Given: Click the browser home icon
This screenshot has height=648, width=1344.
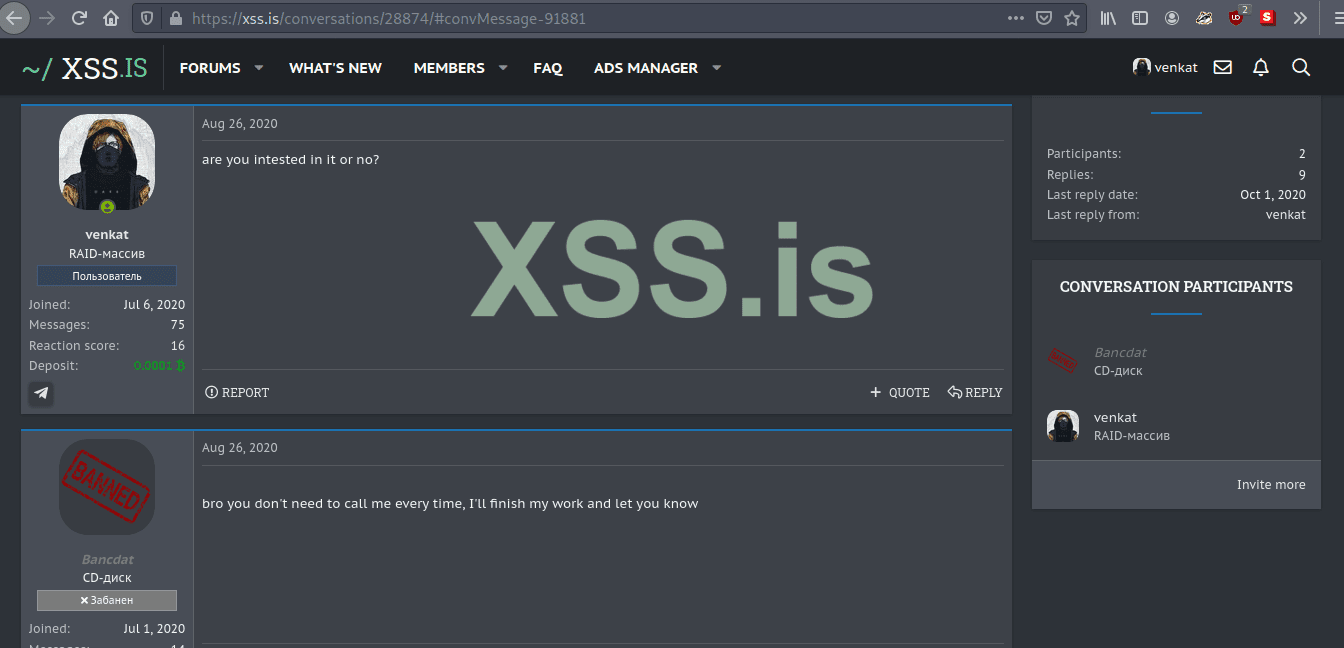Looking at the screenshot, I should tap(110, 17).
